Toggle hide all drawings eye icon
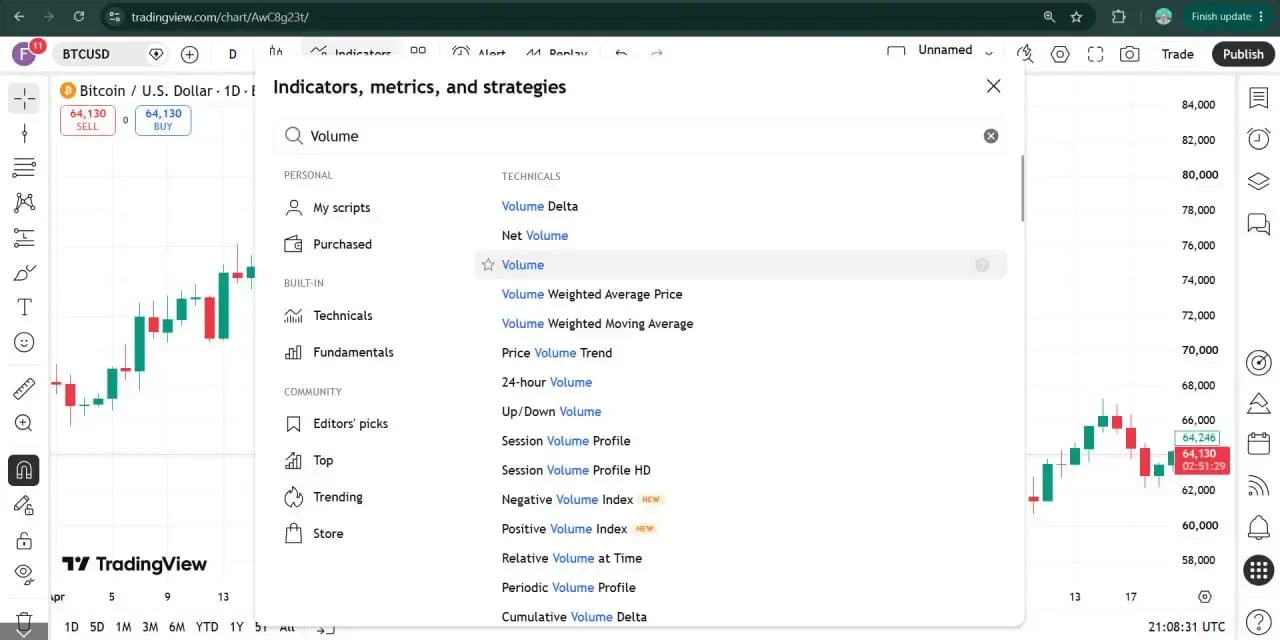The height and width of the screenshot is (640, 1280). (24, 574)
